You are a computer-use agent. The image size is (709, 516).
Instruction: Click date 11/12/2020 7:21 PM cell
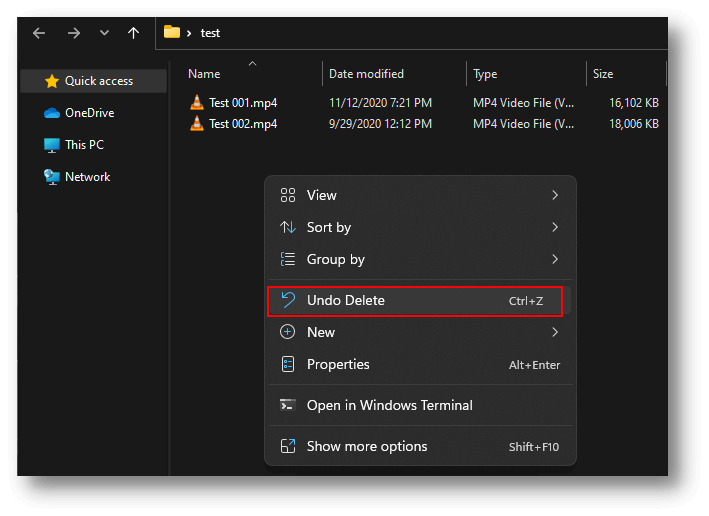click(380, 103)
